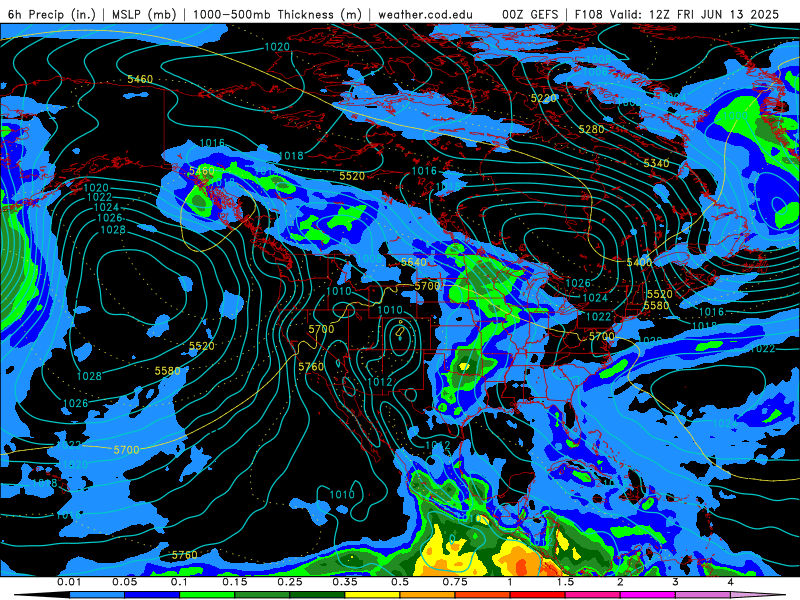Click the '1000-500mb Thickness (m)' header label
Image resolution: width=800 pixels, height=600 pixels.
pyautogui.click(x=277, y=14)
